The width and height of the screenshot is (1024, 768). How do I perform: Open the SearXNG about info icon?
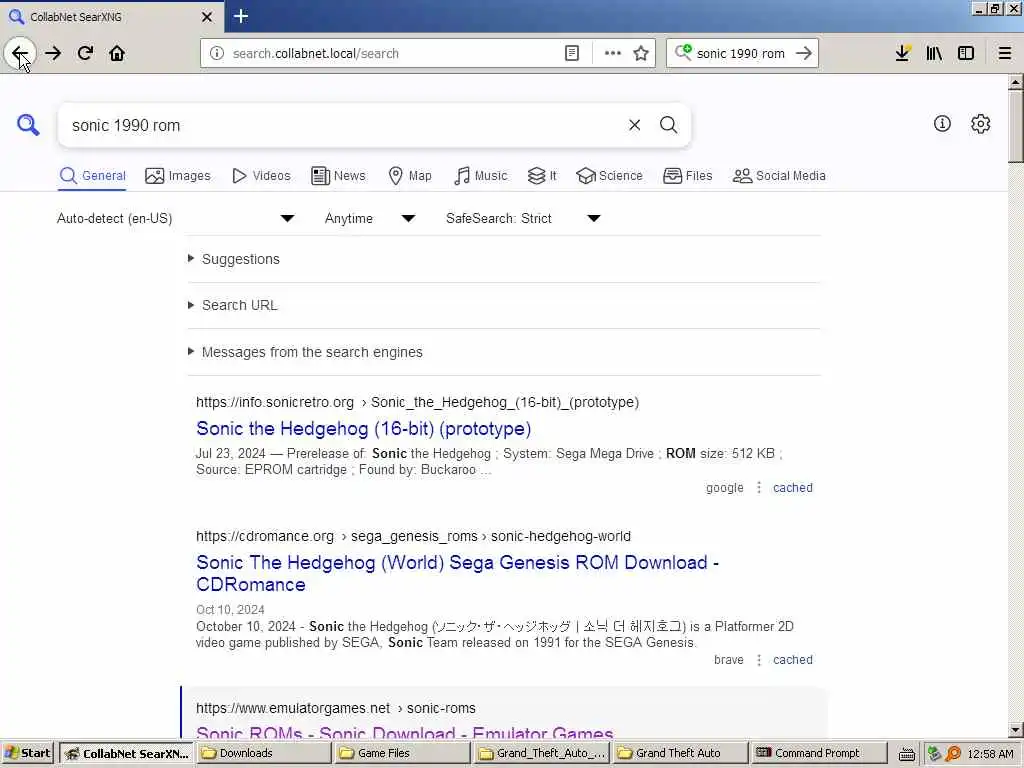[942, 123]
